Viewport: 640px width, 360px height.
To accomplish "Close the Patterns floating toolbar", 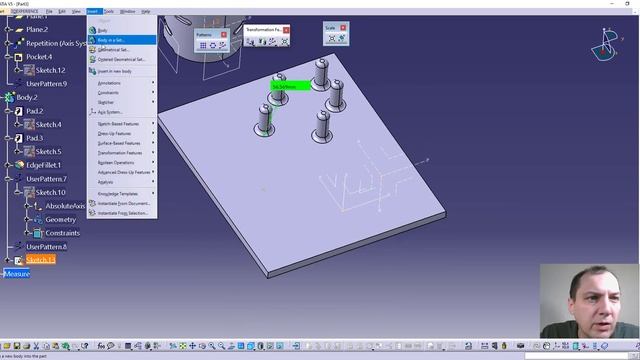I will [224, 34].
